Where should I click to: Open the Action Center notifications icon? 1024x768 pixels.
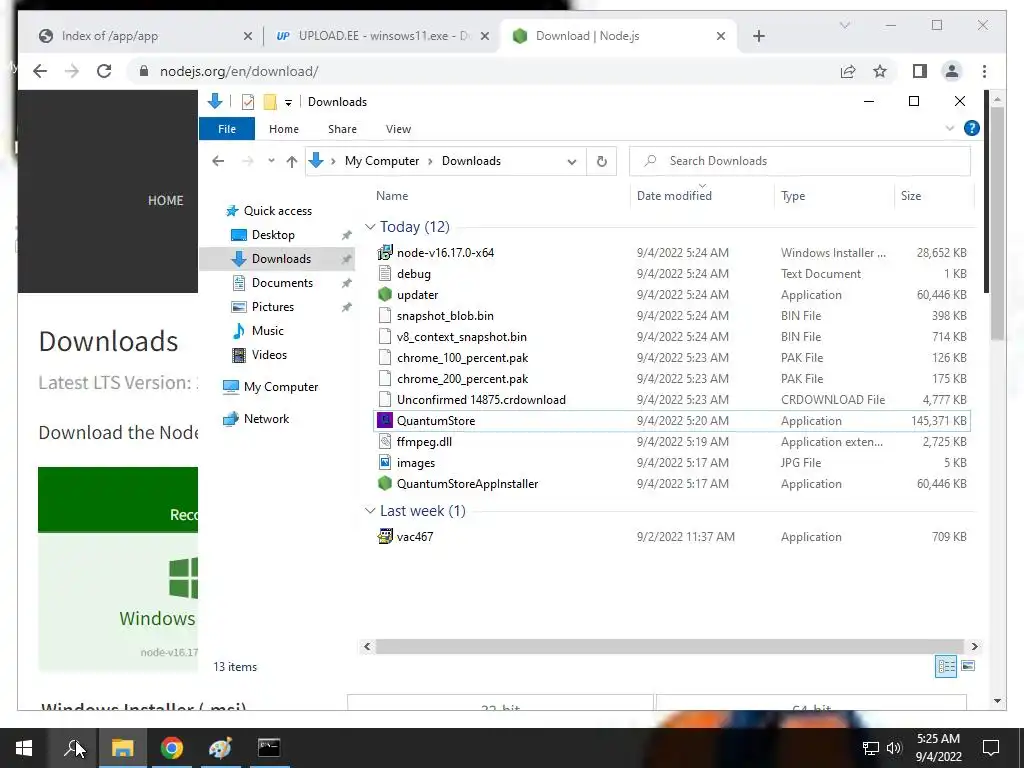[991, 747]
